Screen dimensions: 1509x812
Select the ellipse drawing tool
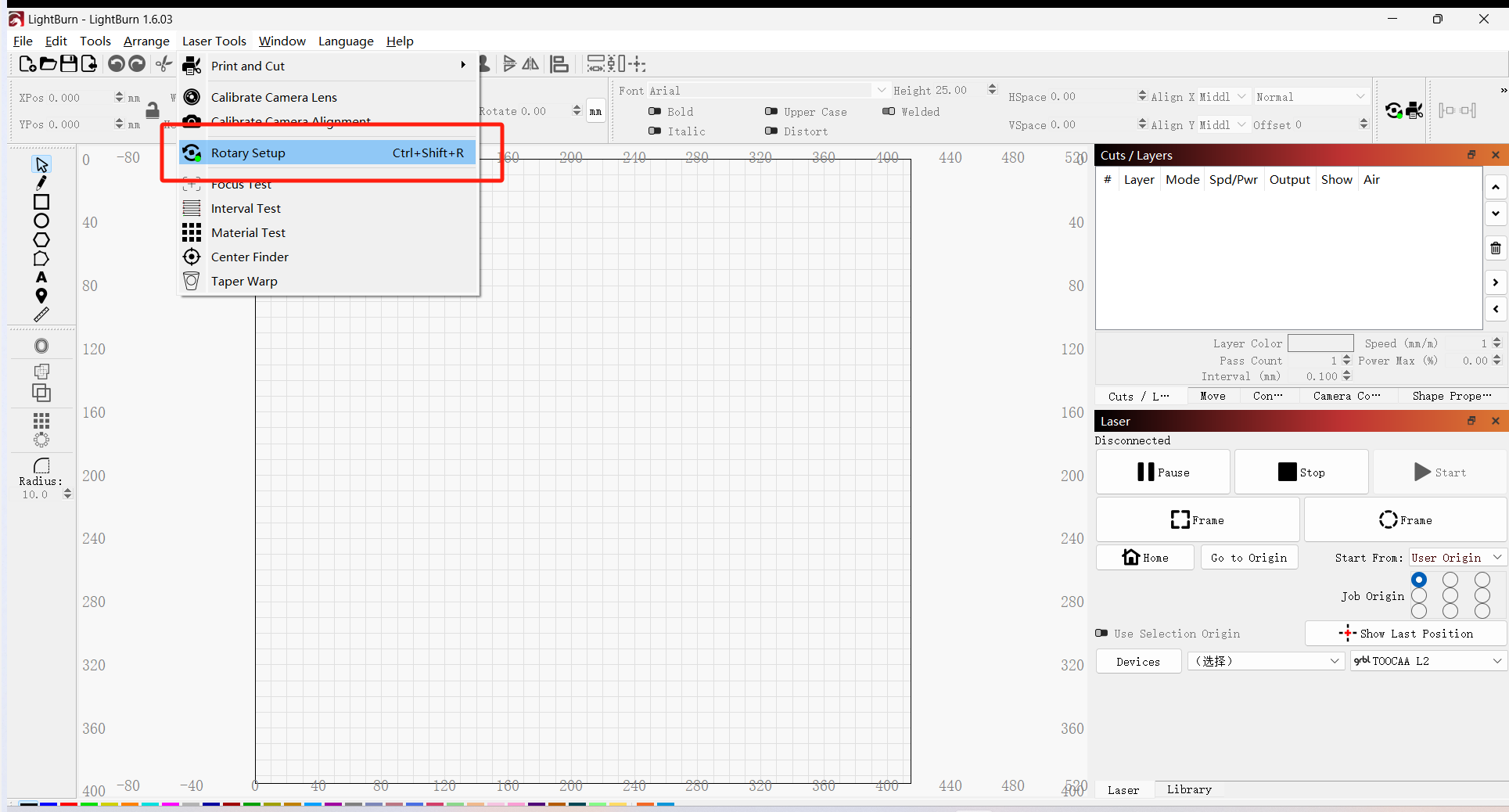tap(41, 221)
